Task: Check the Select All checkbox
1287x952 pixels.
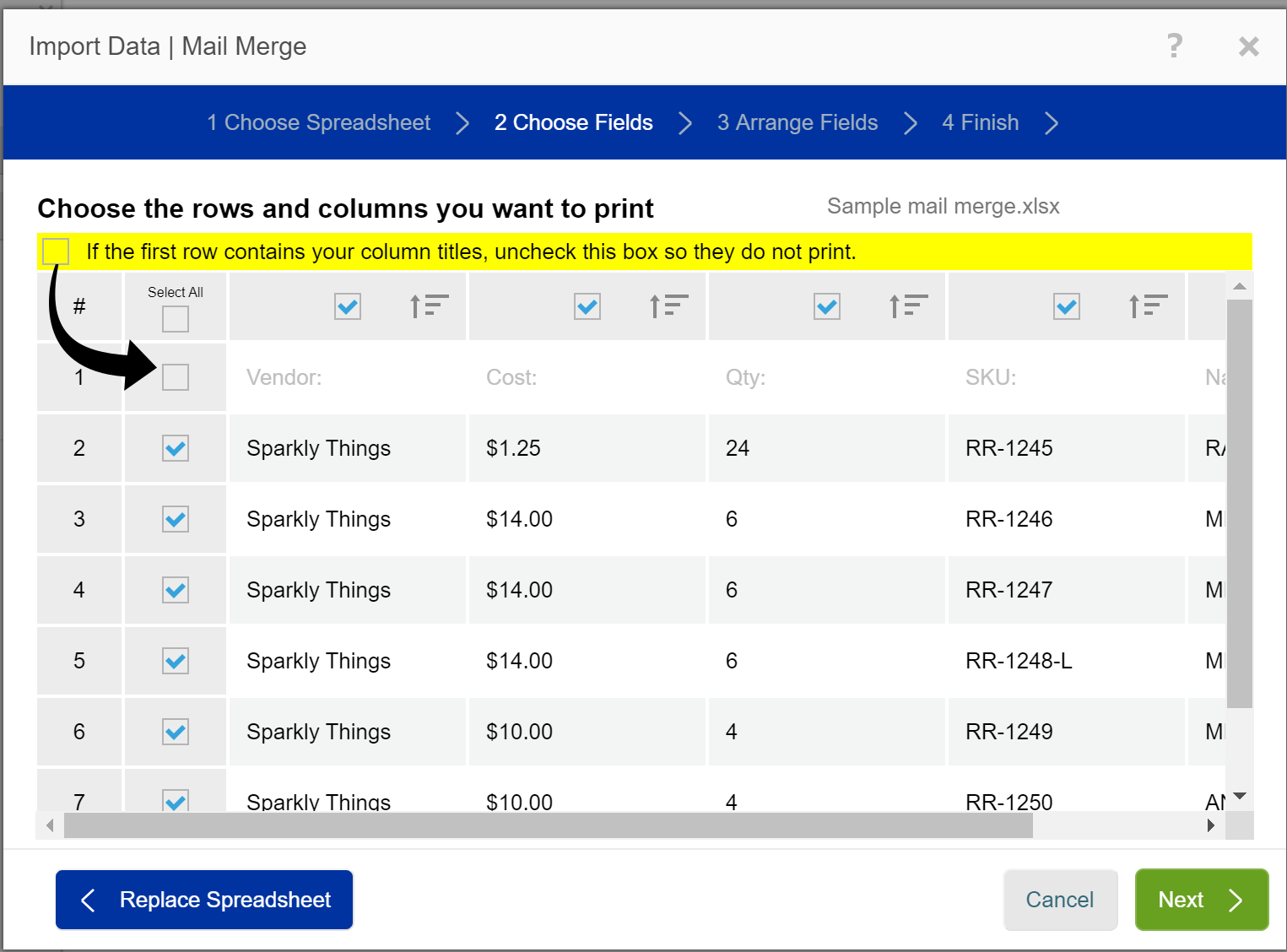Action: click(176, 319)
